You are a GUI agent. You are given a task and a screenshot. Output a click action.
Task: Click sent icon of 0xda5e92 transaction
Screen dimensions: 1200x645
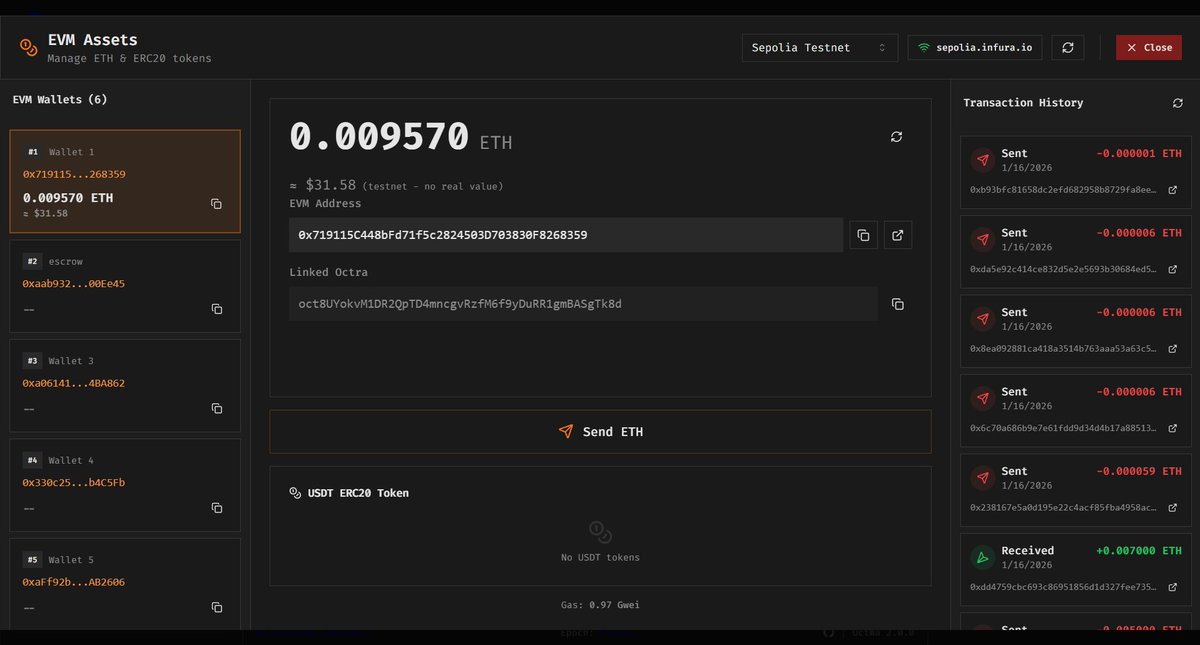(x=982, y=239)
